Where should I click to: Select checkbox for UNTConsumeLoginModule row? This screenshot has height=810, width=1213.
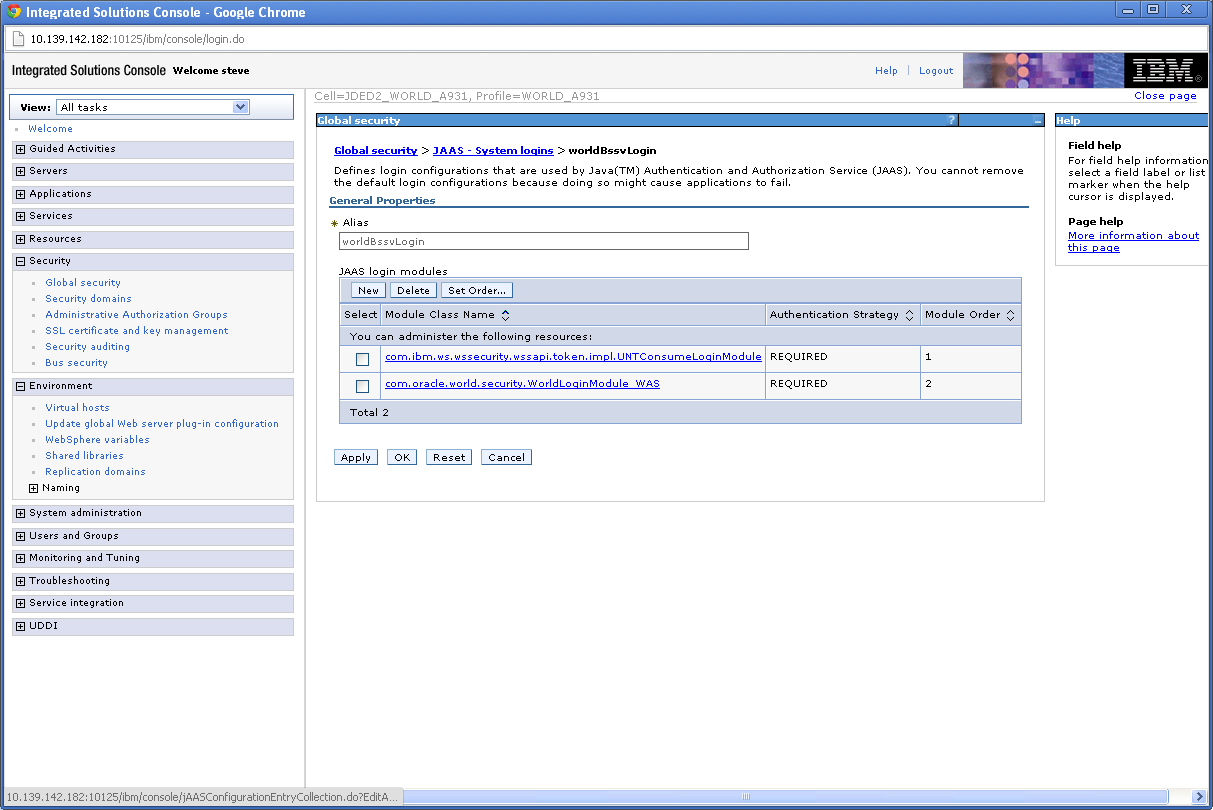pos(362,359)
